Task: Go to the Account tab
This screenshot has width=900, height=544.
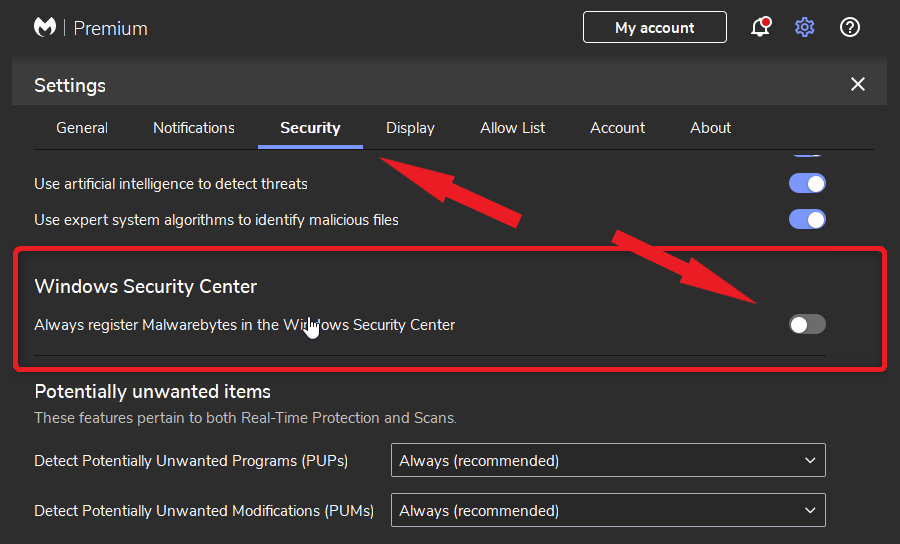Action: point(618,128)
